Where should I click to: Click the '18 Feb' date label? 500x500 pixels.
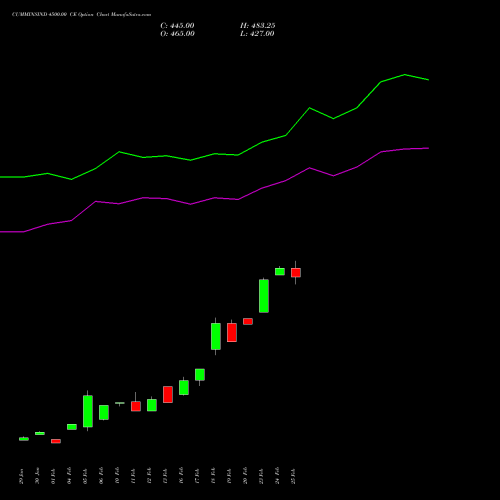[x=213, y=476]
